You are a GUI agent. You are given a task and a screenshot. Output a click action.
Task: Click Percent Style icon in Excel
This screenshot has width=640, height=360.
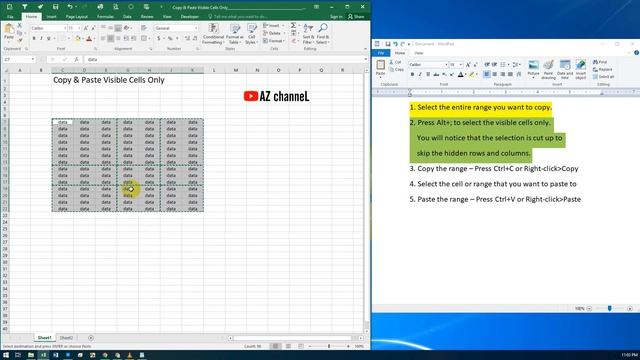(170, 38)
